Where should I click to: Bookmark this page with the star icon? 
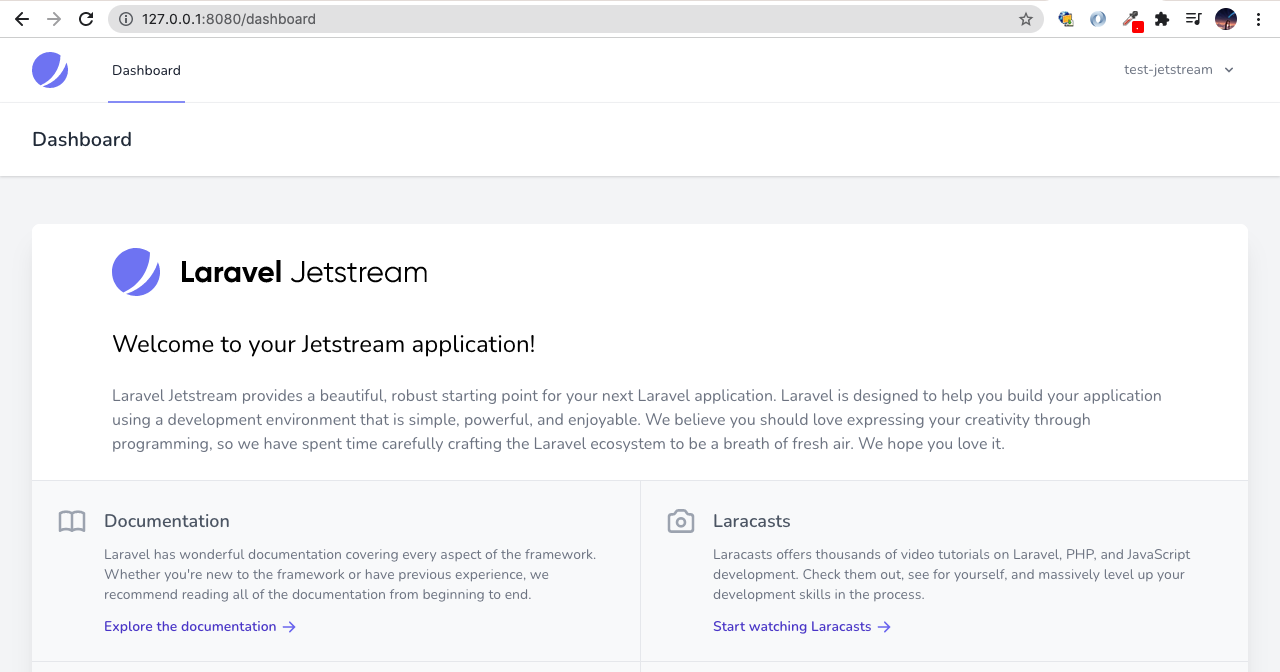pos(1026,19)
